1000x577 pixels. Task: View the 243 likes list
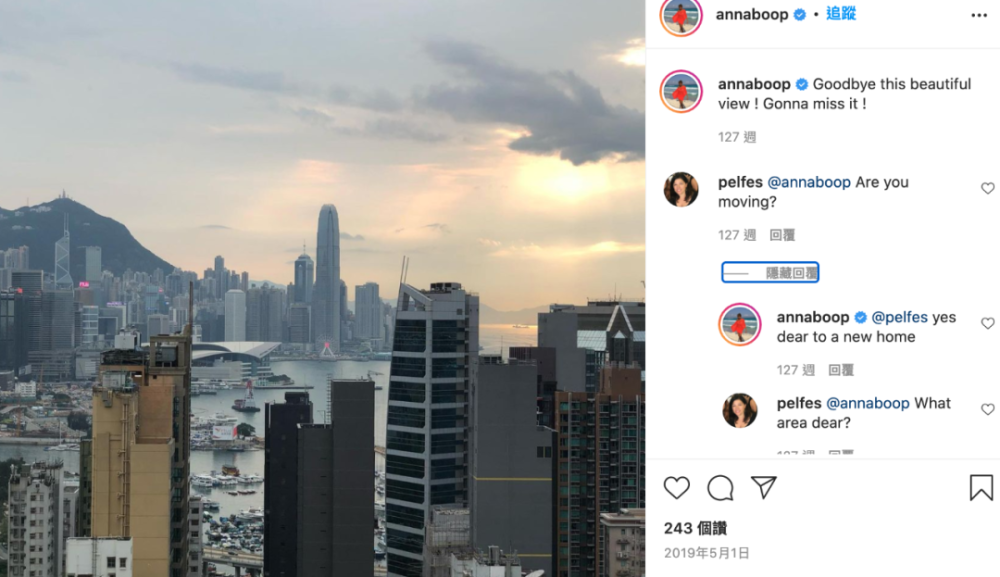pos(695,528)
